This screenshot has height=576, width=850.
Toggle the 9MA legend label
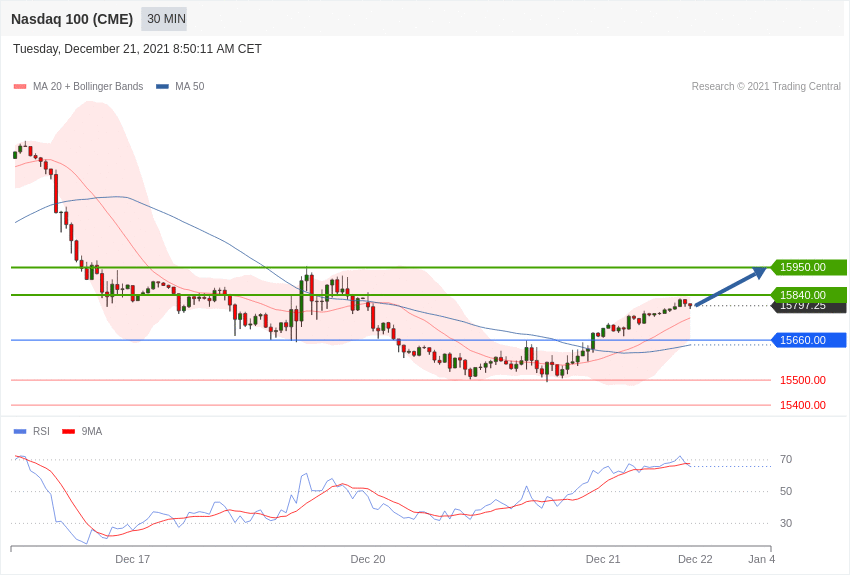pyautogui.click(x=92, y=432)
